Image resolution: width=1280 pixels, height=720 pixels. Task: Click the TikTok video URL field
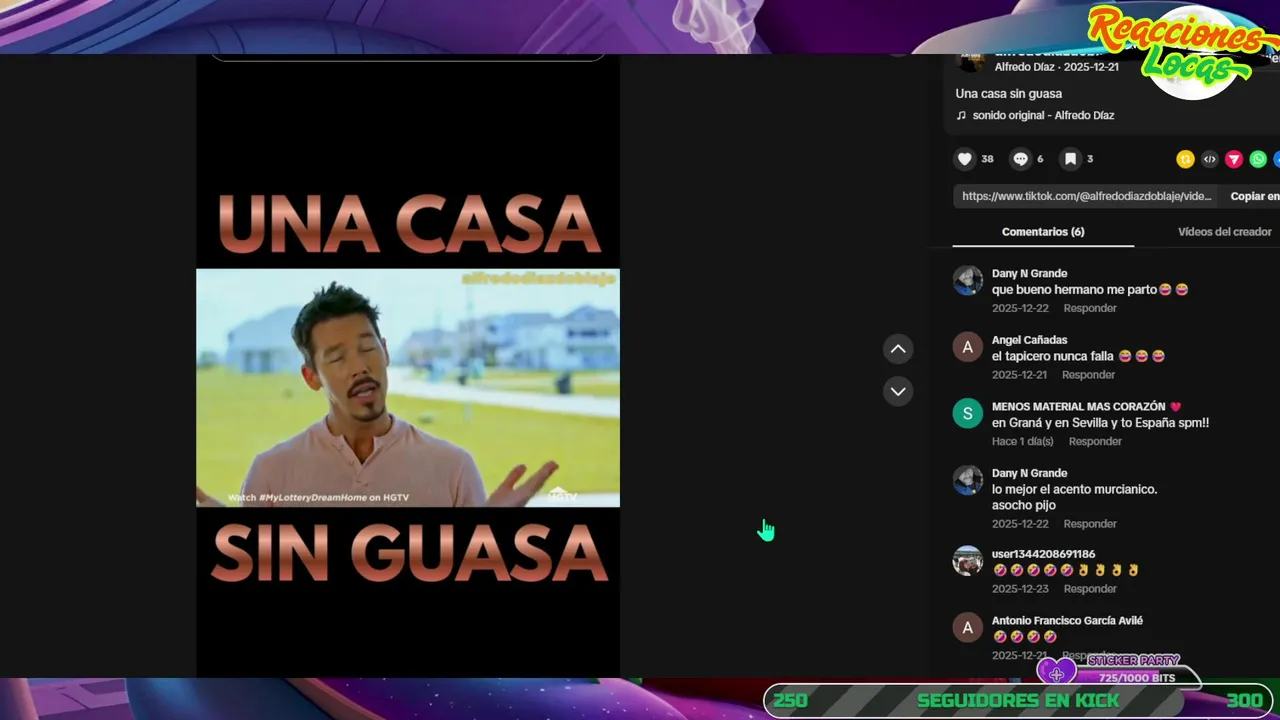click(x=1087, y=196)
